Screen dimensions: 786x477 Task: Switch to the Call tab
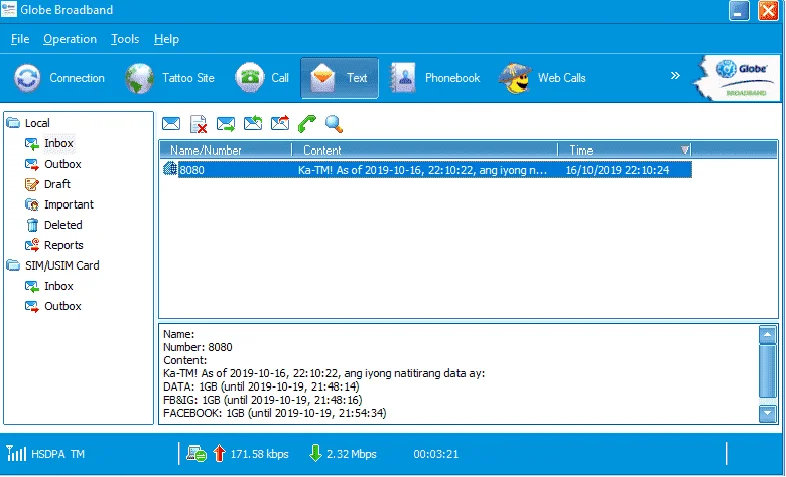(x=262, y=78)
